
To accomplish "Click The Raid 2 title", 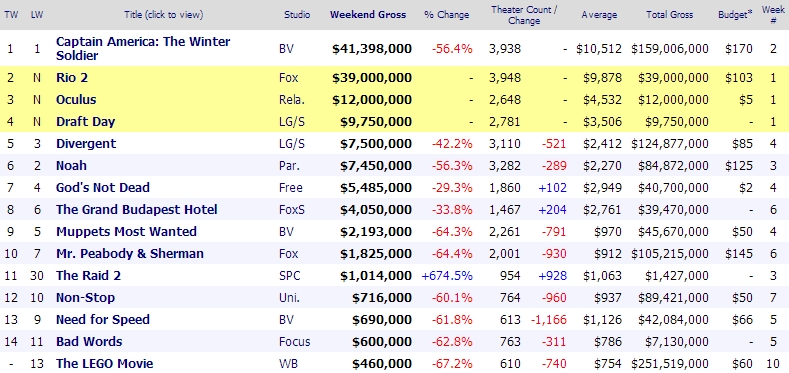I will coord(89,276).
